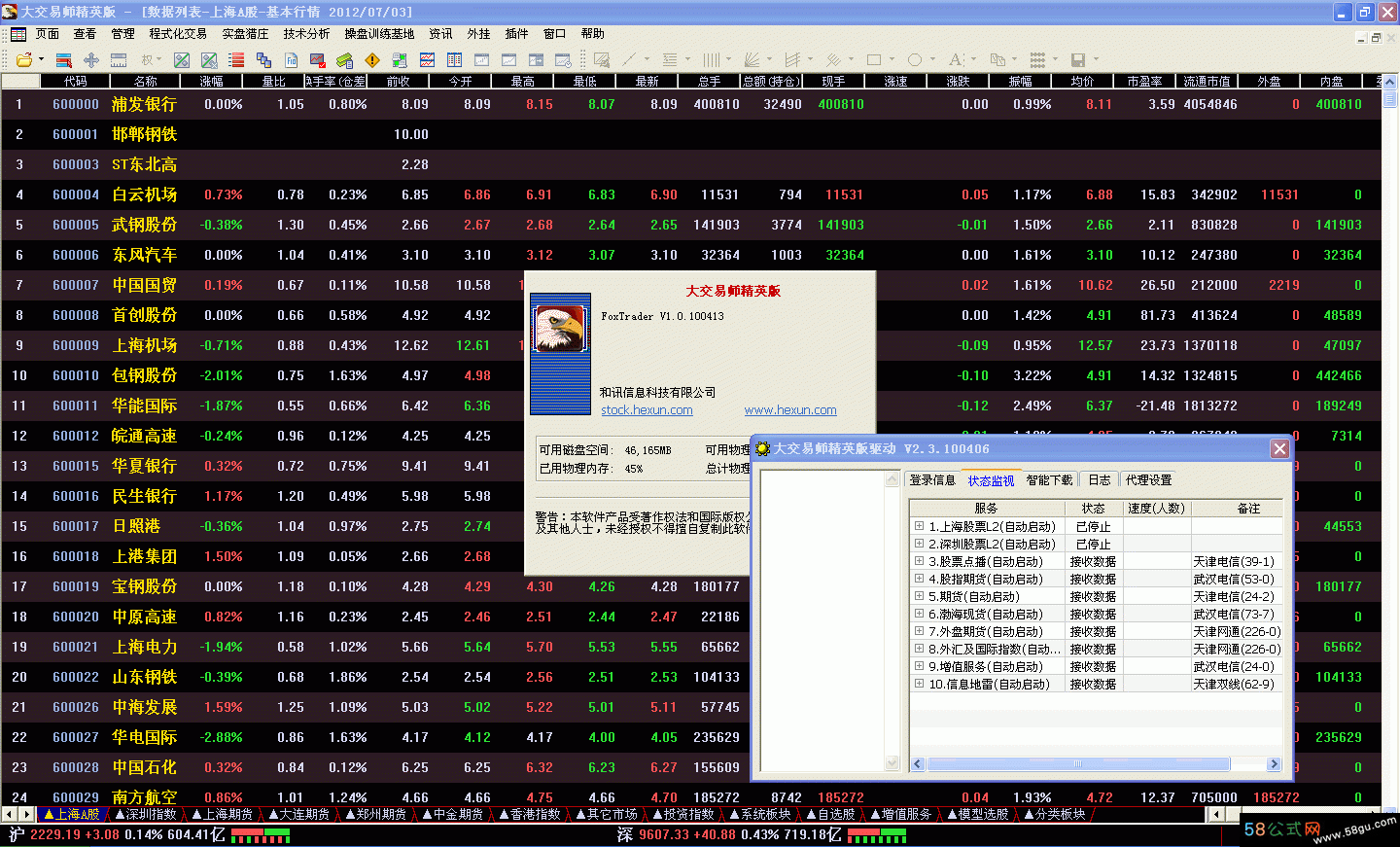
Task: Close the 大交易师精英版驱动 dialog
Action: pyautogui.click(x=1279, y=448)
